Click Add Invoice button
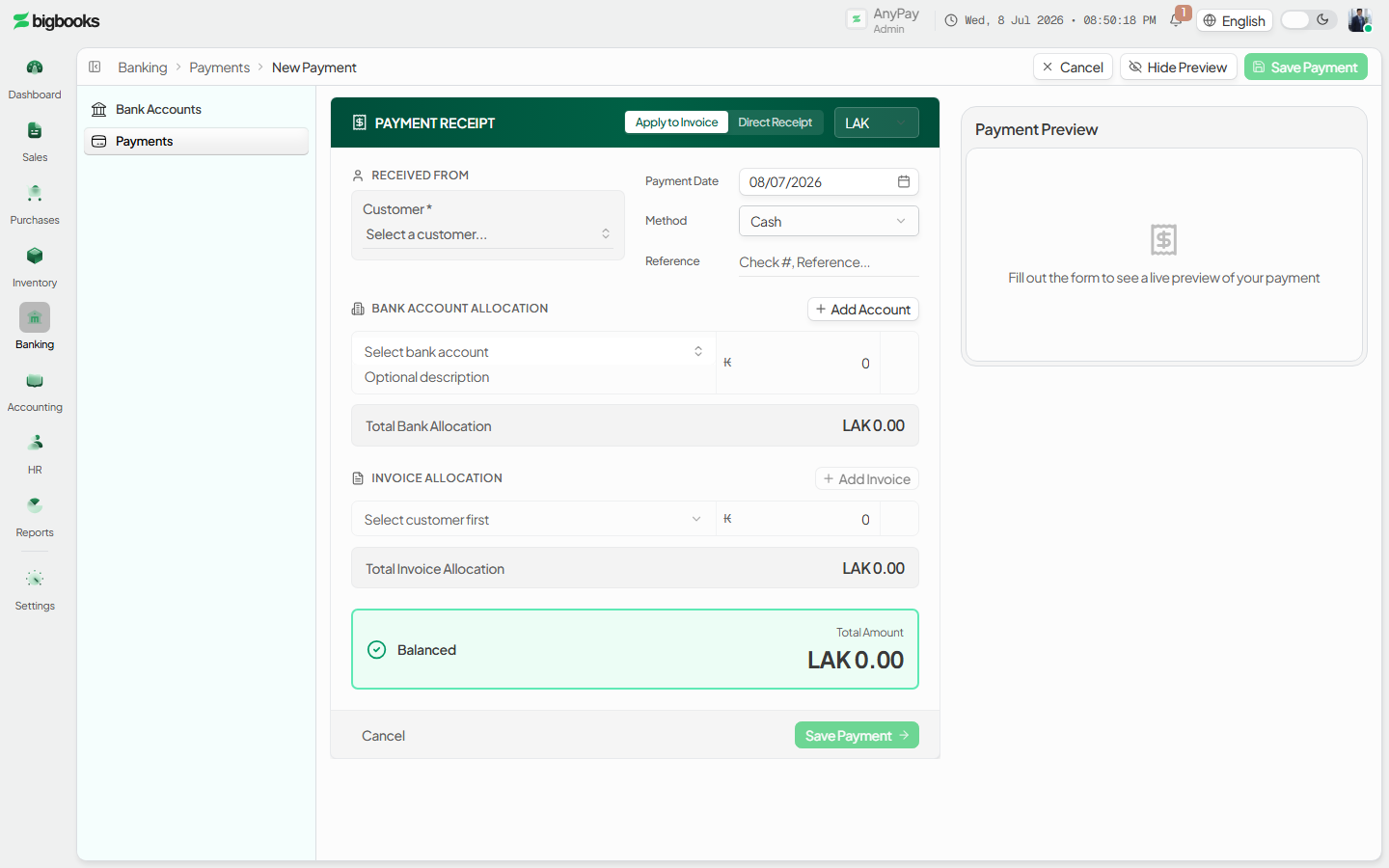This screenshot has width=1389, height=868. pyautogui.click(x=866, y=478)
